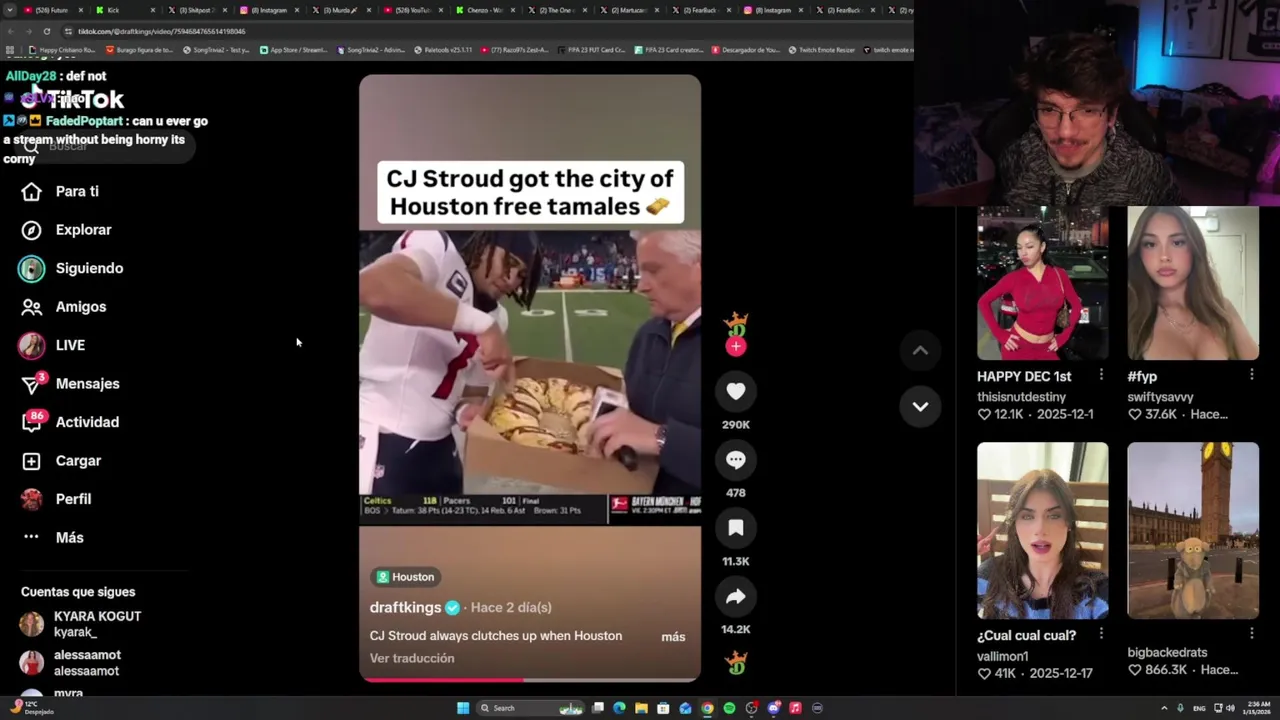
Task: Seek on the video progress bar
Action: point(530,679)
